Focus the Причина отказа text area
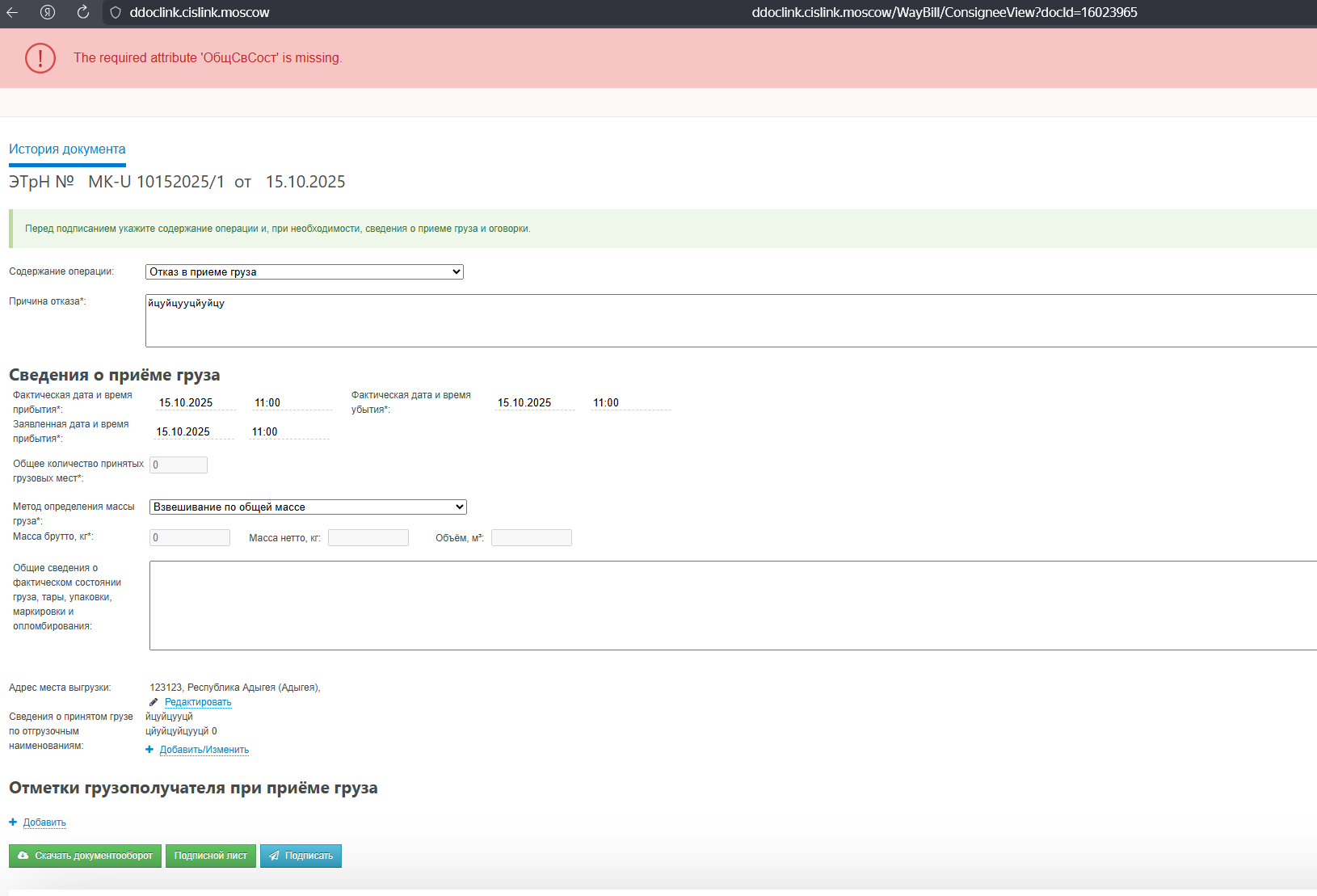This screenshot has height=896, width=1317. tap(731, 321)
